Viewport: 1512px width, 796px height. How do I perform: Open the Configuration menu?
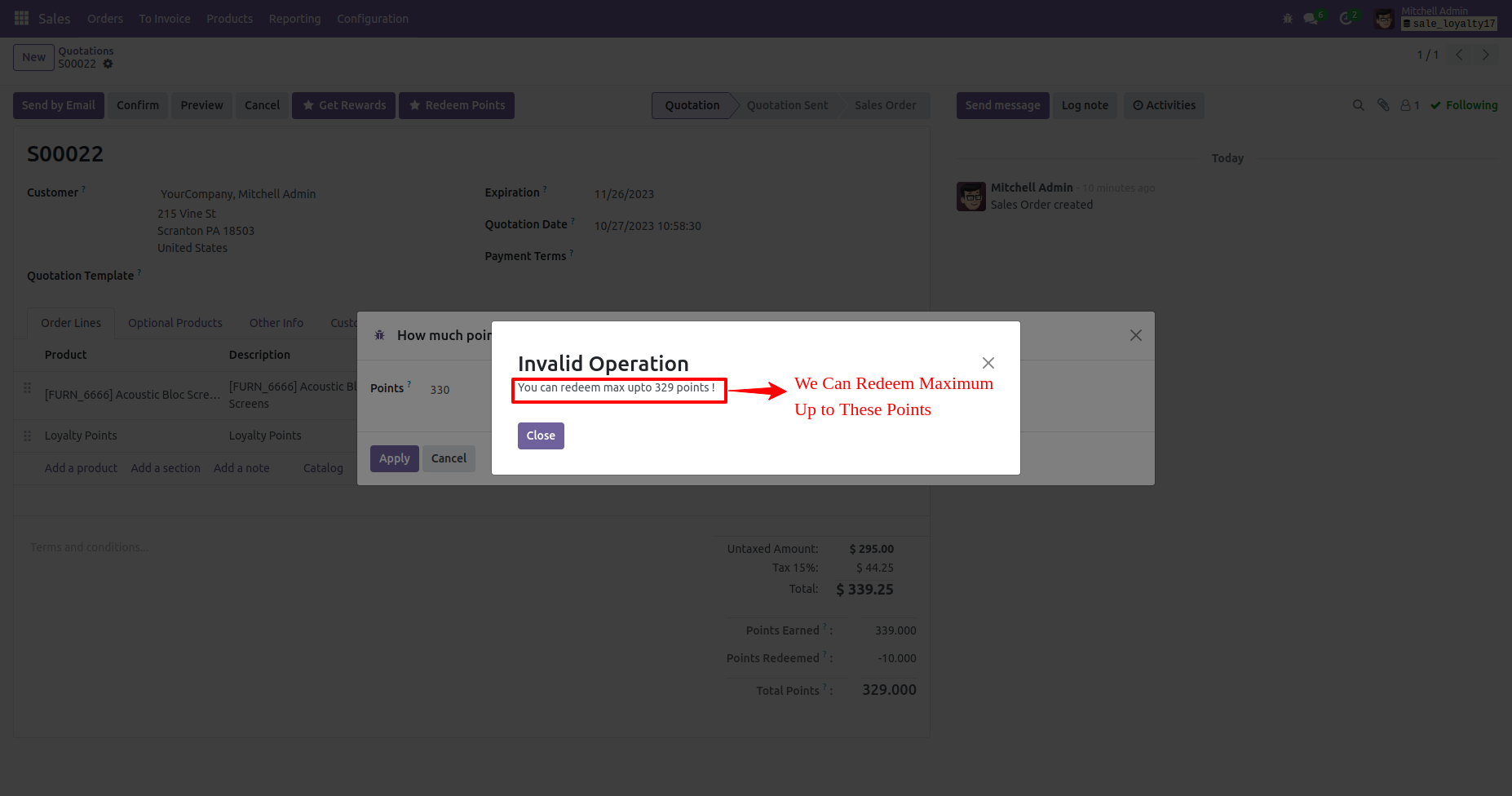pos(373,19)
